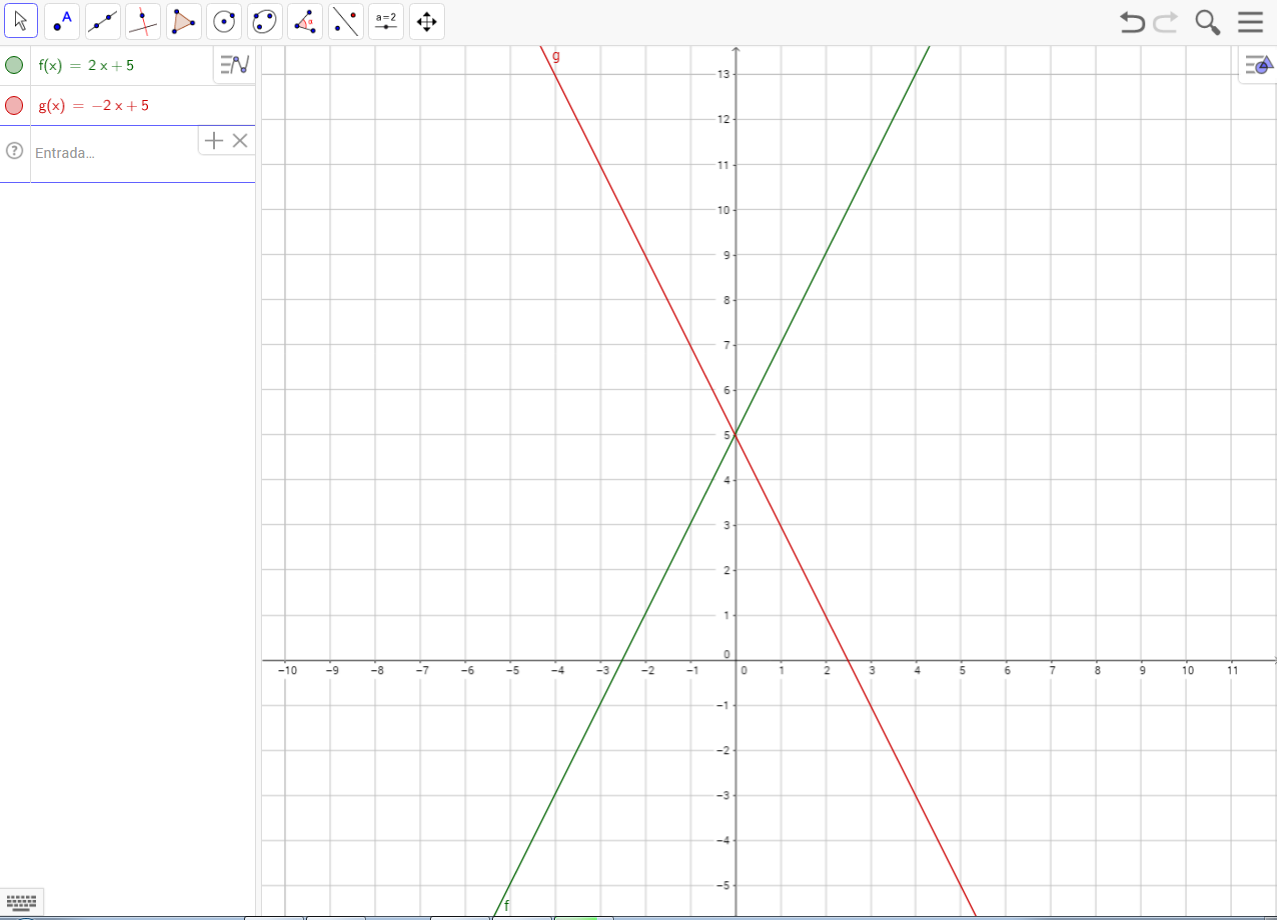The width and height of the screenshot is (1277, 920).
Task: Select the Reflect about Line tool
Action: pos(345,21)
